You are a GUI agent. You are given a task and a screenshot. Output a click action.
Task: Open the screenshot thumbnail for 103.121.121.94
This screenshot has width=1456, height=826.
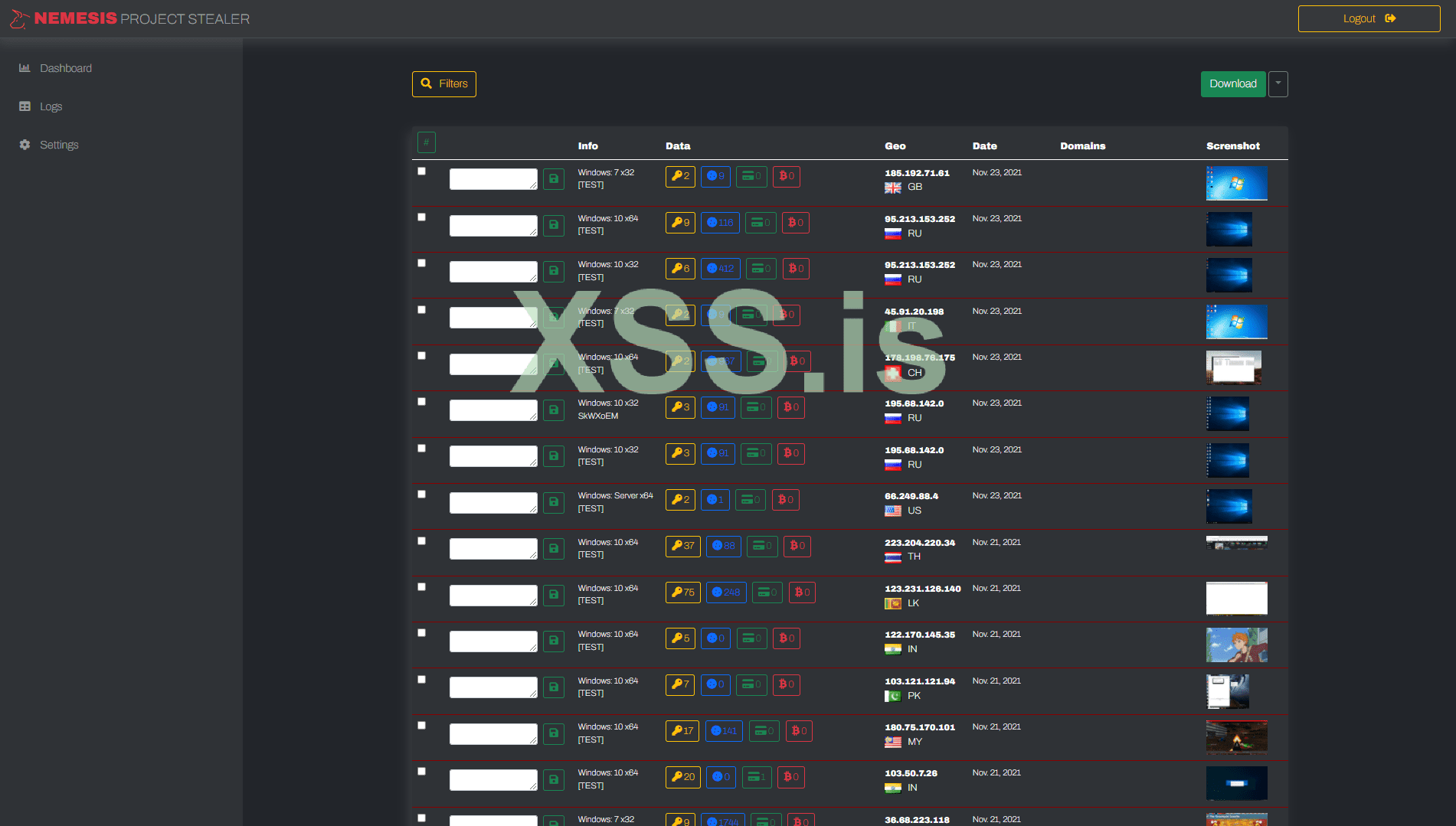(1228, 691)
